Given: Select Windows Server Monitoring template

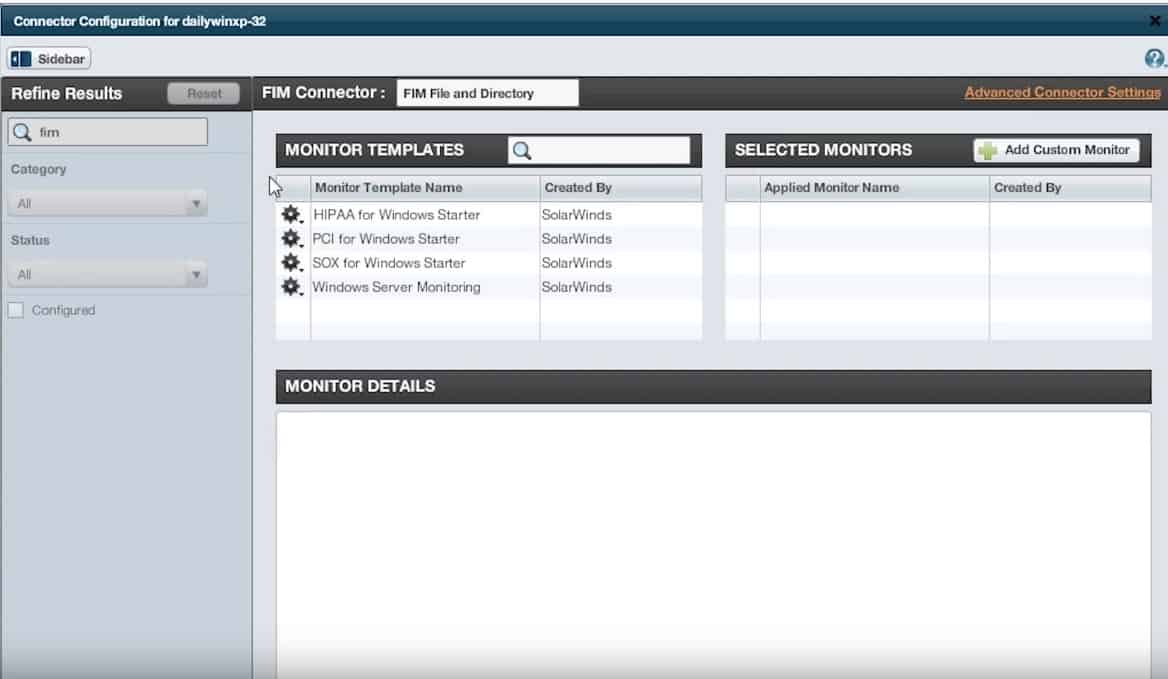Looking at the screenshot, I should 396,287.
